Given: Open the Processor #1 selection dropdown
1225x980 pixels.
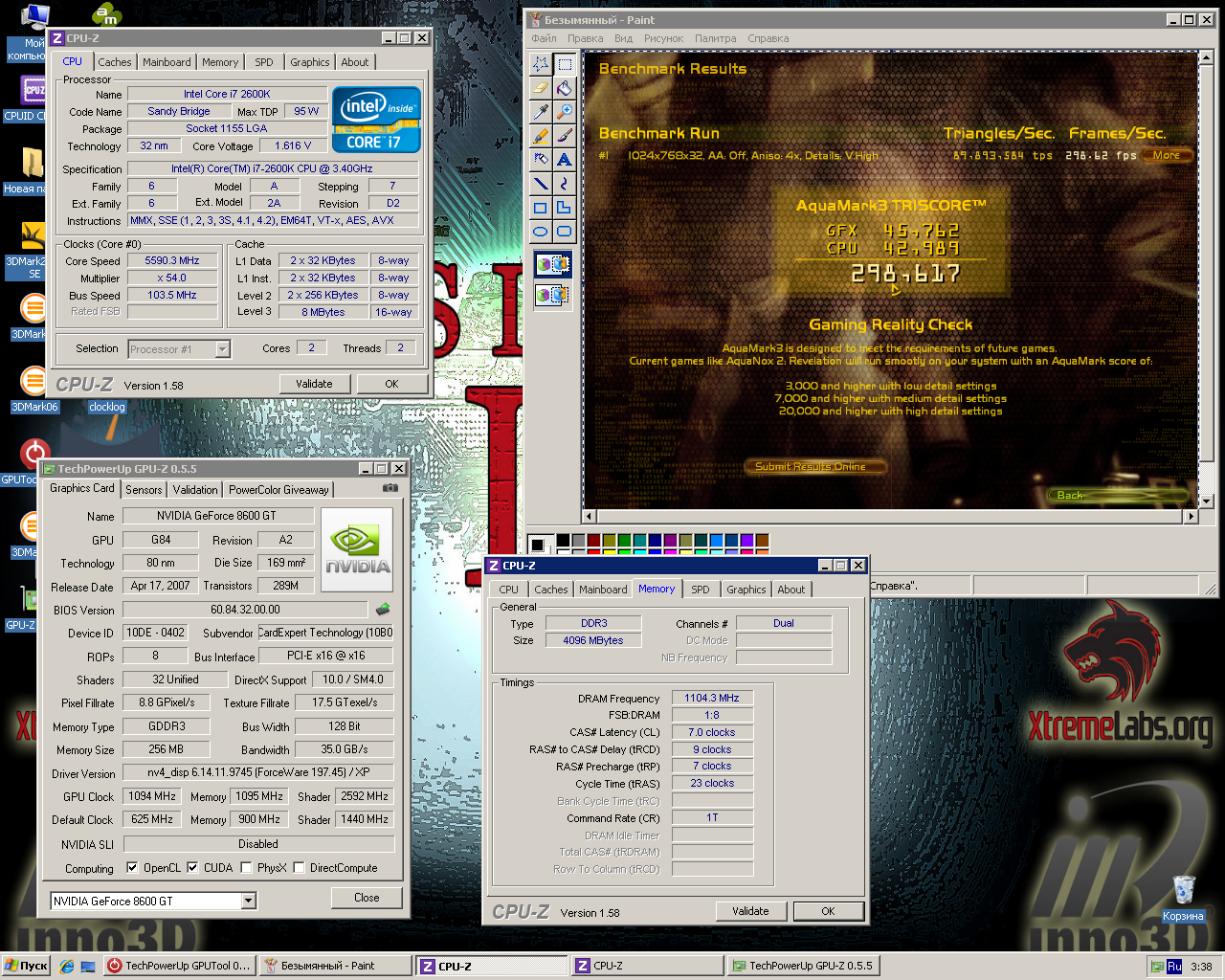Looking at the screenshot, I should 222,349.
